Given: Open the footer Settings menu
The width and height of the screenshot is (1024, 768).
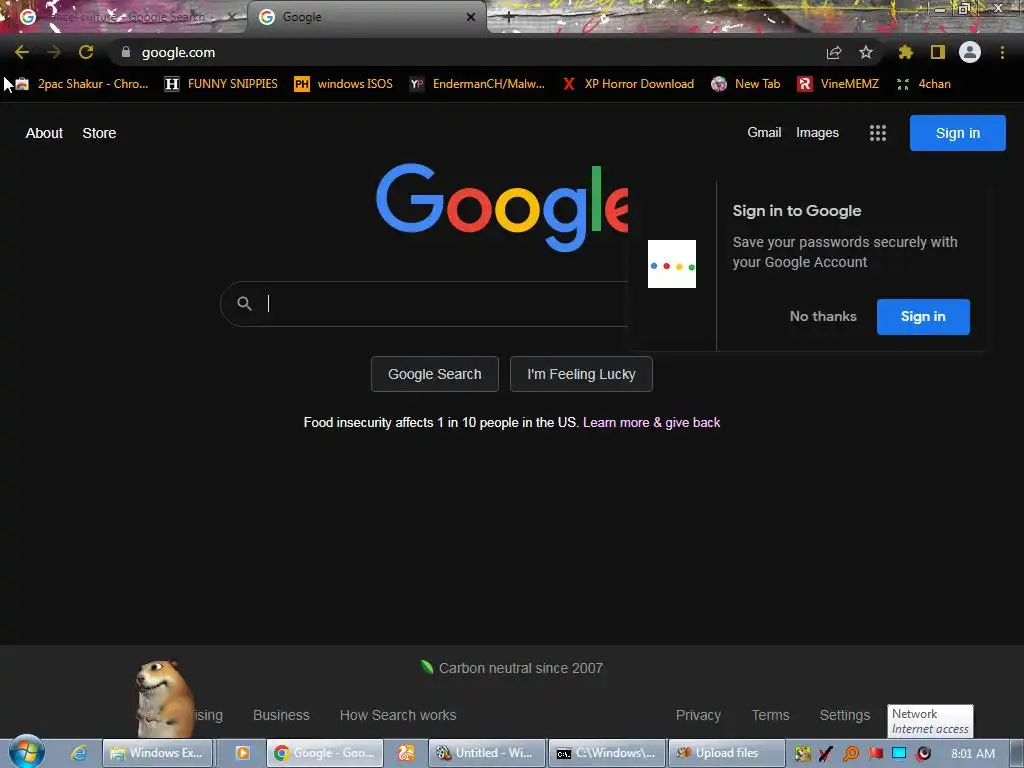Looking at the screenshot, I should click(x=844, y=715).
